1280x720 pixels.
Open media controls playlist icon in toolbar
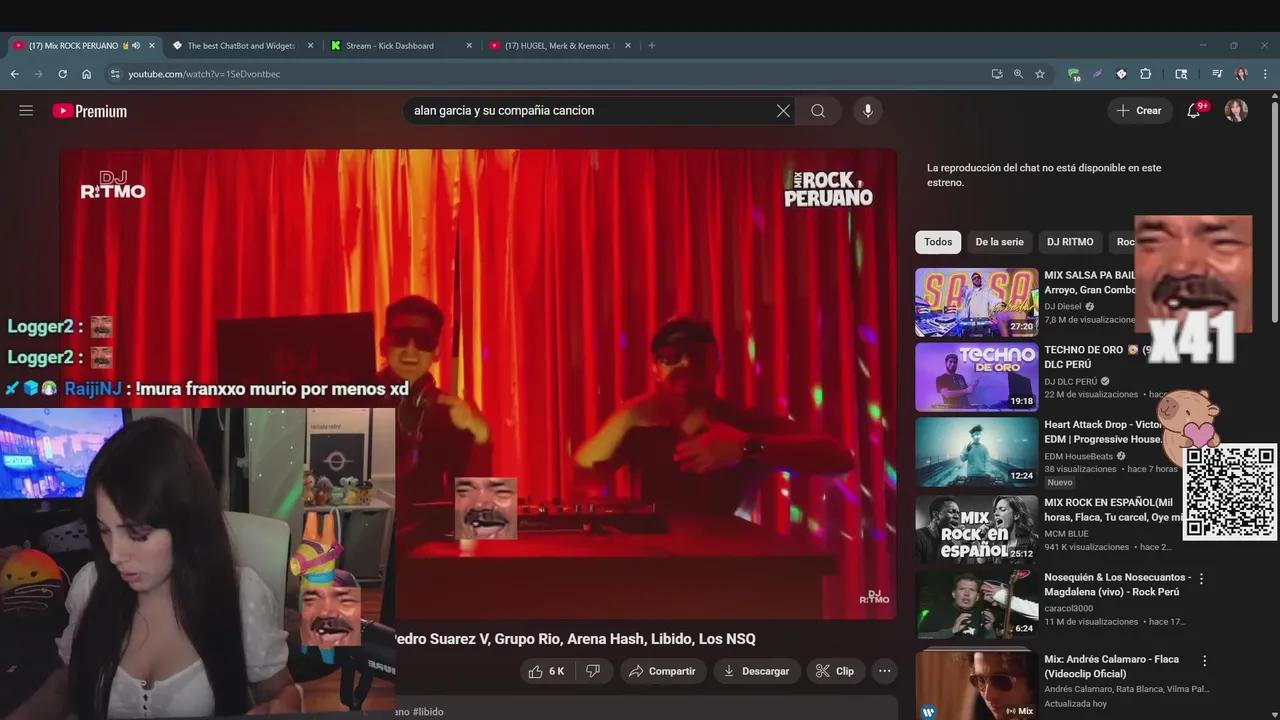click(1217, 74)
